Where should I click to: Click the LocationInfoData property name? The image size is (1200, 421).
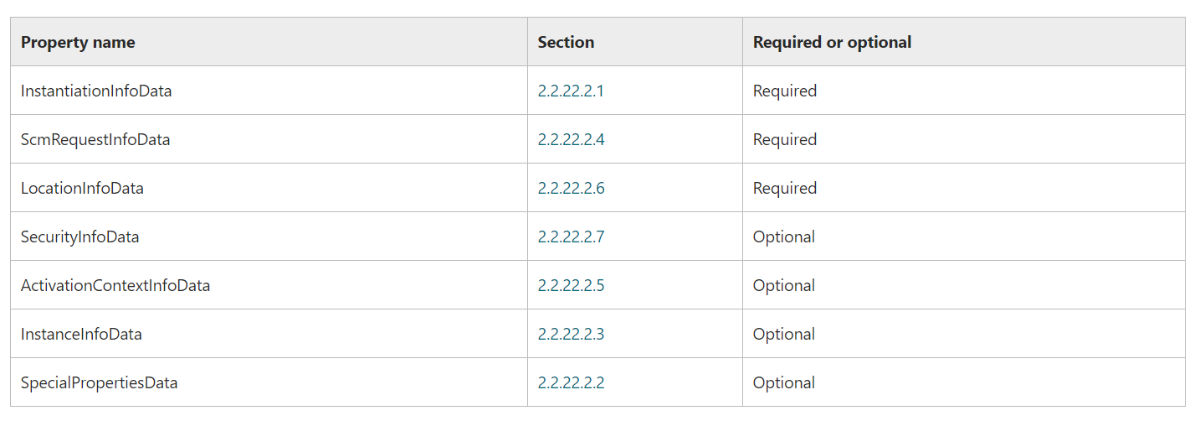click(x=82, y=188)
